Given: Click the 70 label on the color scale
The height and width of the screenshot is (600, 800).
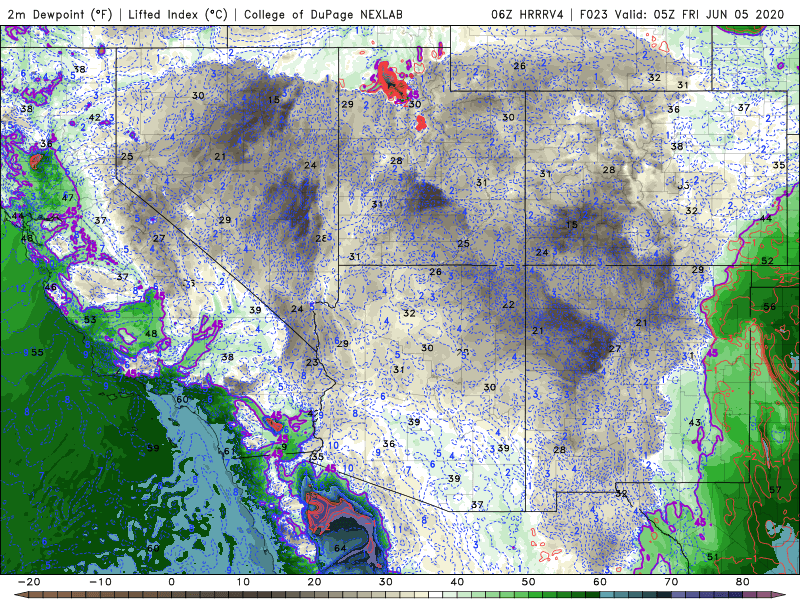Looking at the screenshot, I should click(x=671, y=582).
